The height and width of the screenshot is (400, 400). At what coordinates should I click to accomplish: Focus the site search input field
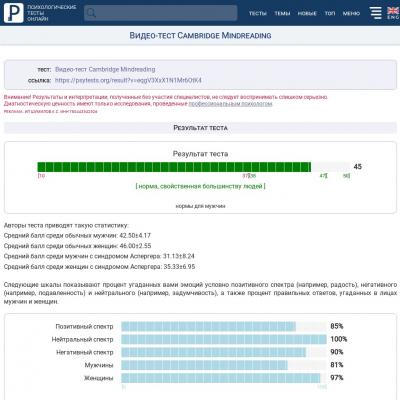[x=161, y=13]
